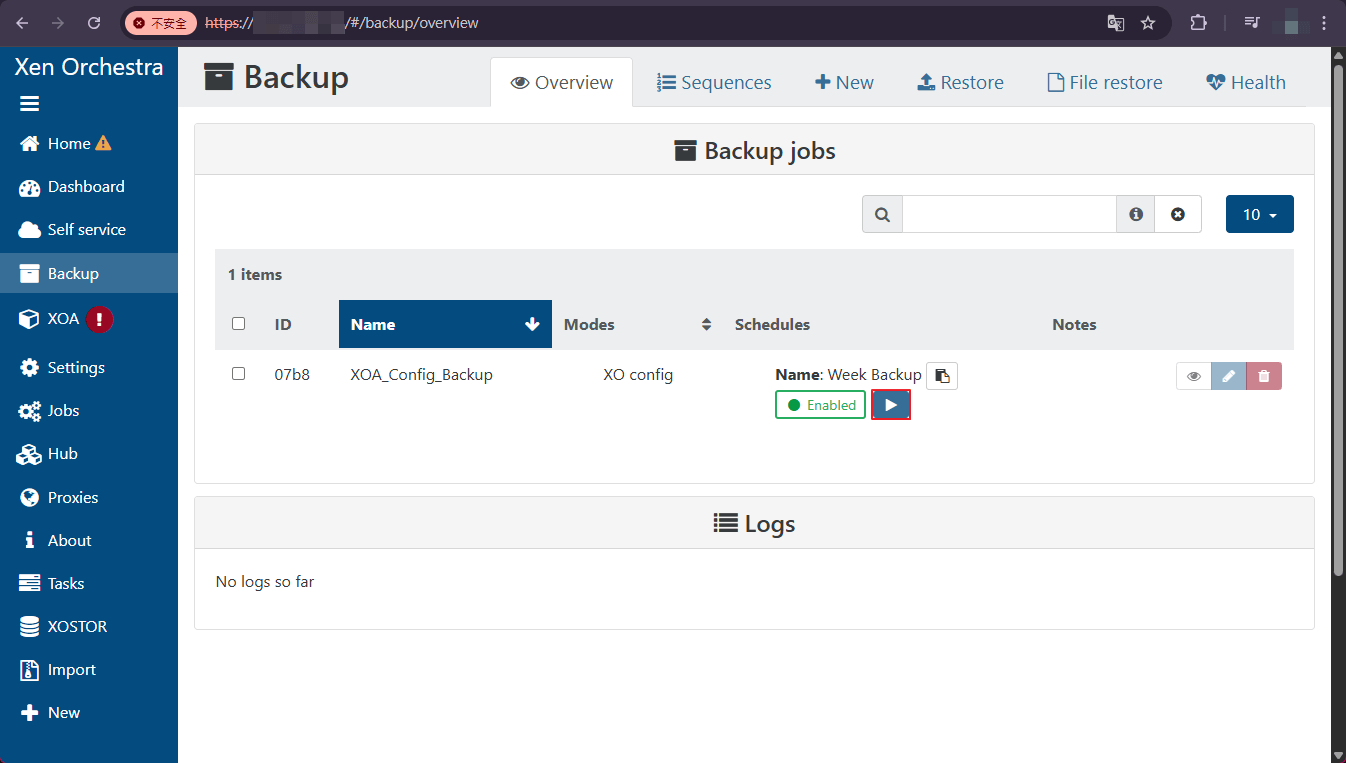The image size is (1346, 763).
Task: Reload the page in the browser
Action: 94,22
